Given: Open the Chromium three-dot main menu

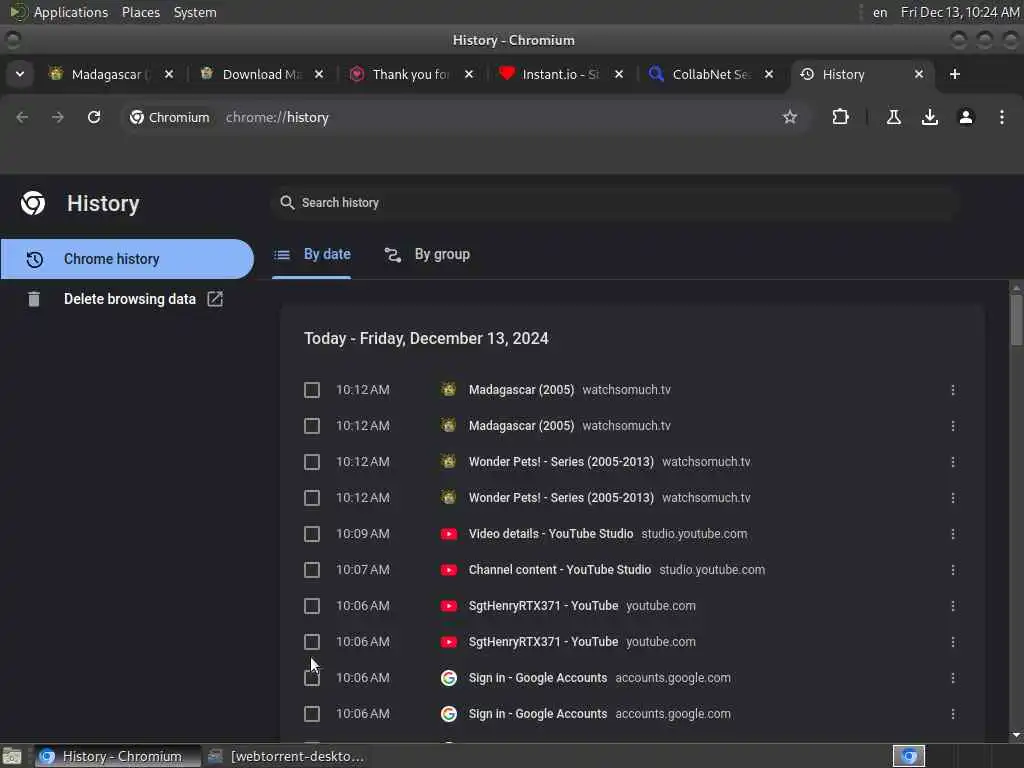Looking at the screenshot, I should pyautogui.click(x=1002, y=118).
